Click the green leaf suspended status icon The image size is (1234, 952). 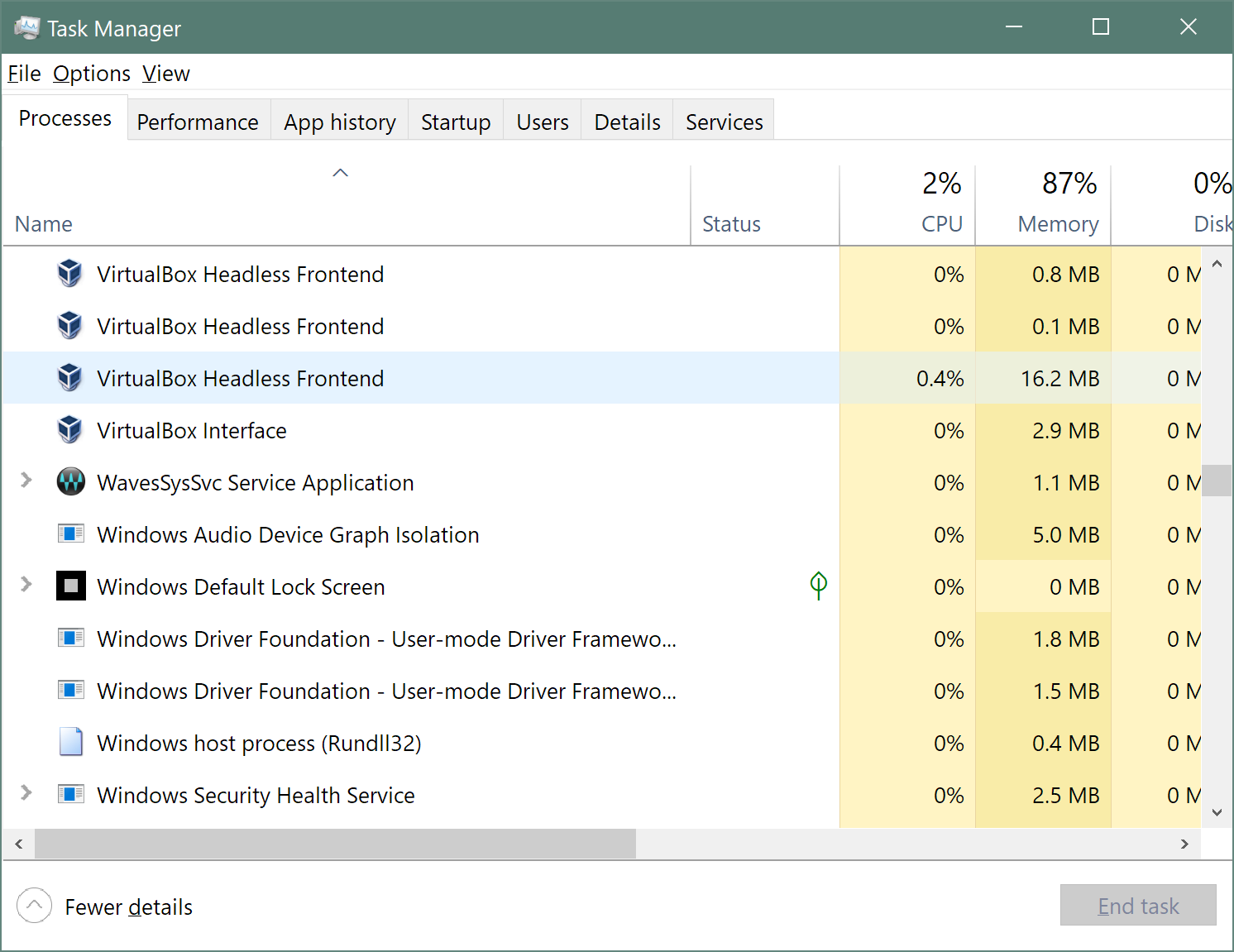(x=819, y=586)
